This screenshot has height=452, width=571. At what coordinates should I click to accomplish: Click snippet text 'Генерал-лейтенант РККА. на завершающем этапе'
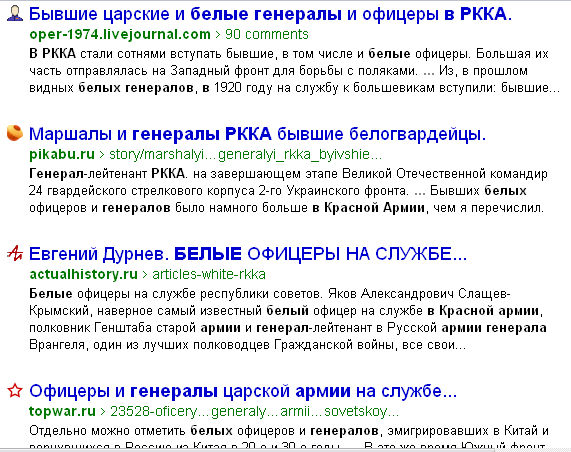[288, 173]
